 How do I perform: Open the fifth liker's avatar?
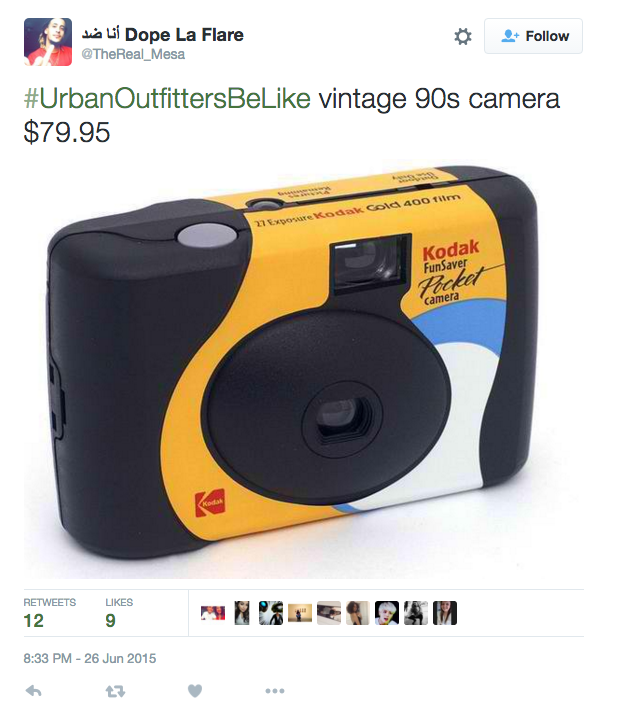(329, 613)
